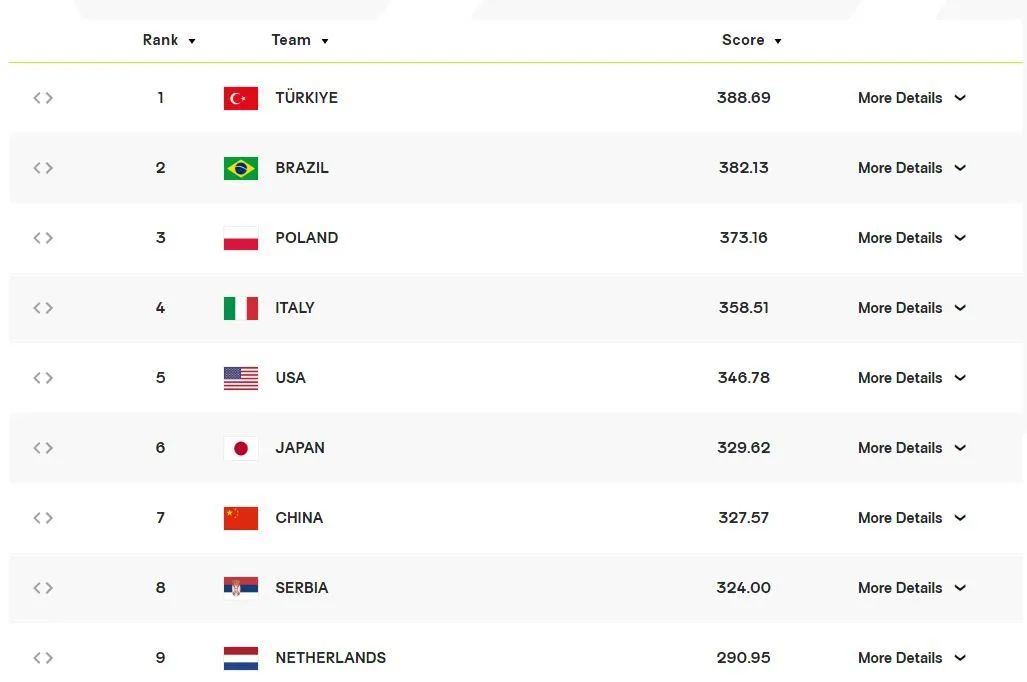
Task: Click the embed code arrows beside Türkiye
Action: pos(43,98)
